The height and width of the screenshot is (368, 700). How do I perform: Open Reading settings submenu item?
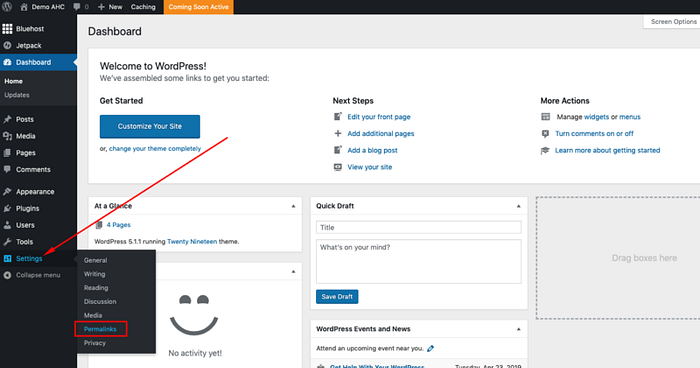(x=96, y=288)
